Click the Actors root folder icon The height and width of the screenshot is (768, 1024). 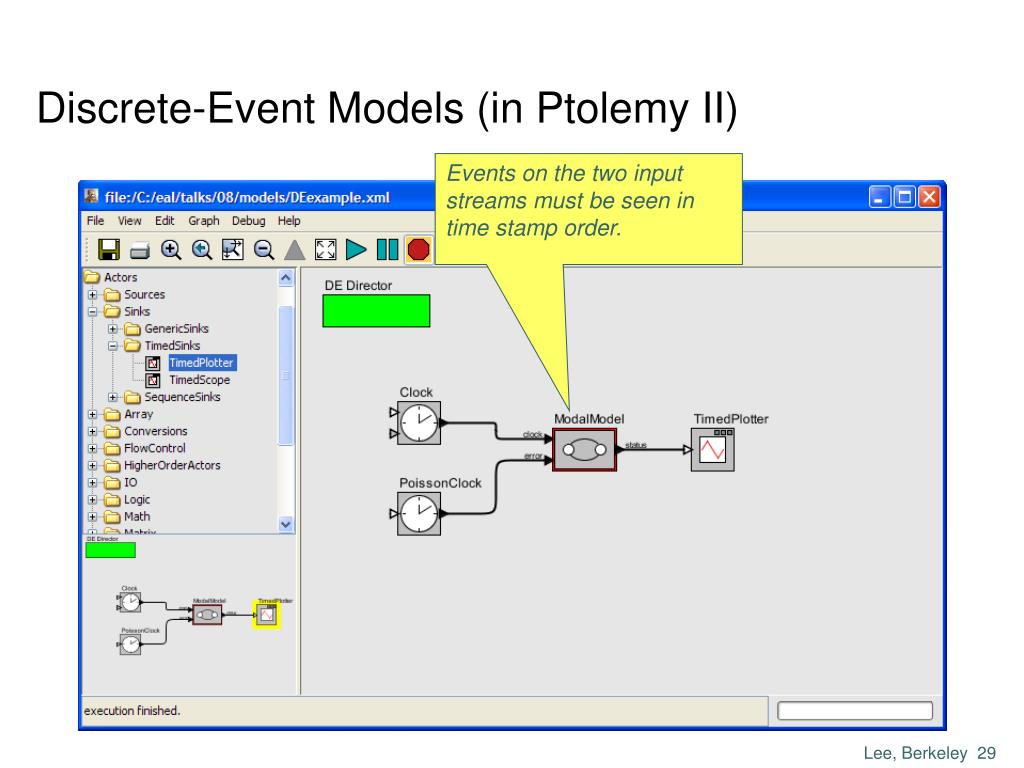92,277
